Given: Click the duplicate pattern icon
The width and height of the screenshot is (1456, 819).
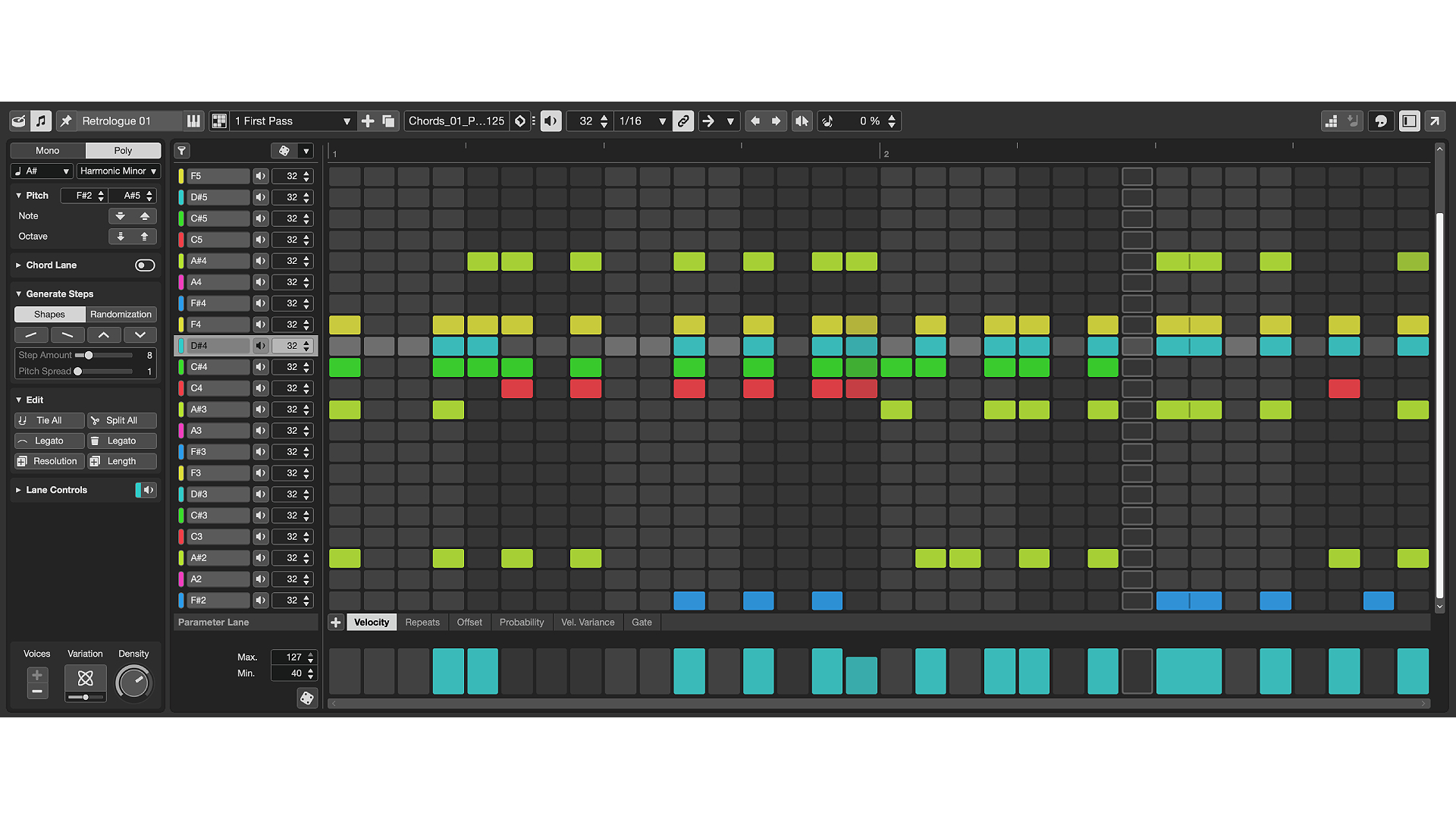Looking at the screenshot, I should pos(388,121).
